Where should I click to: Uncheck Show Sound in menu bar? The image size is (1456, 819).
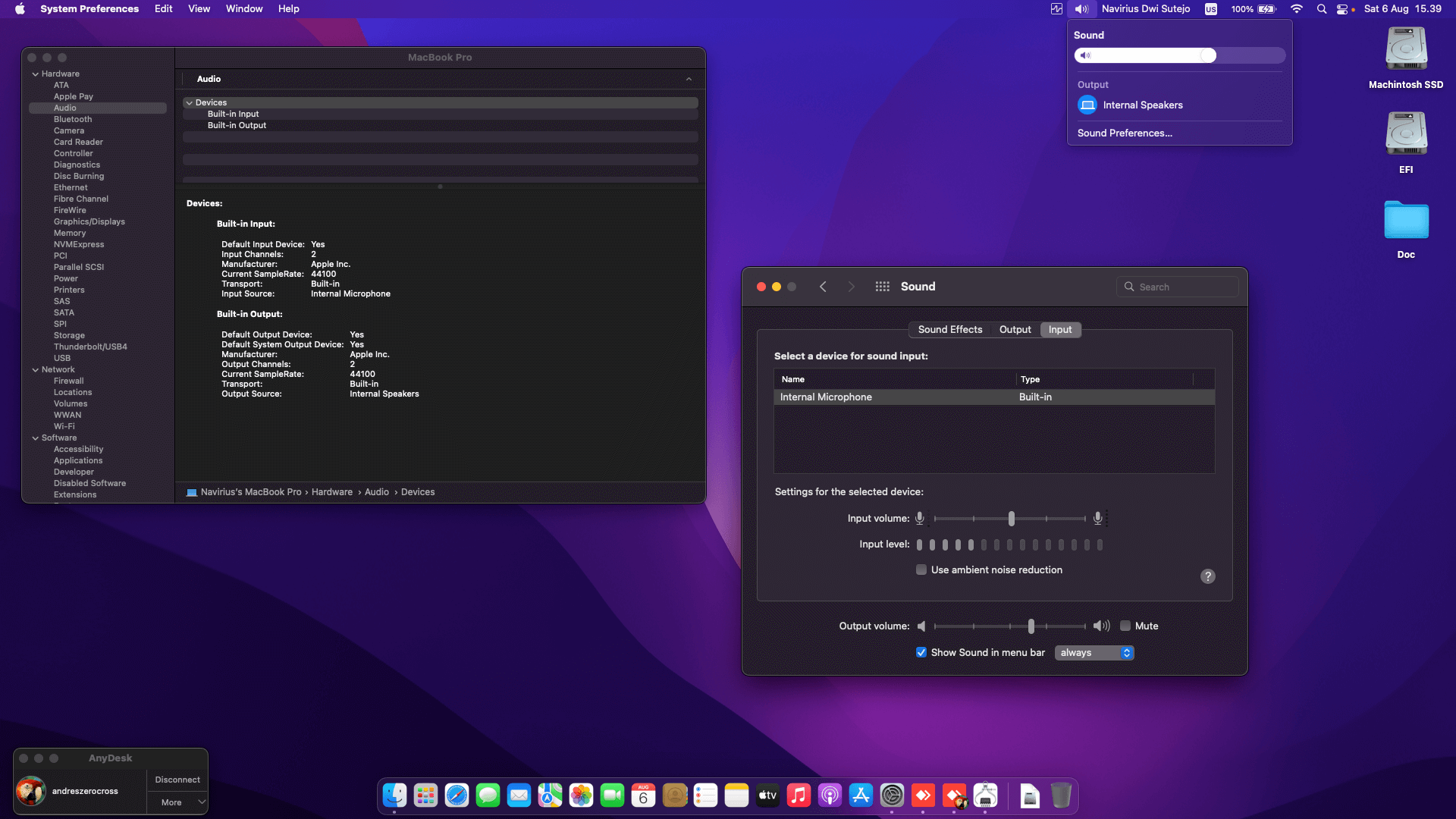click(x=921, y=652)
